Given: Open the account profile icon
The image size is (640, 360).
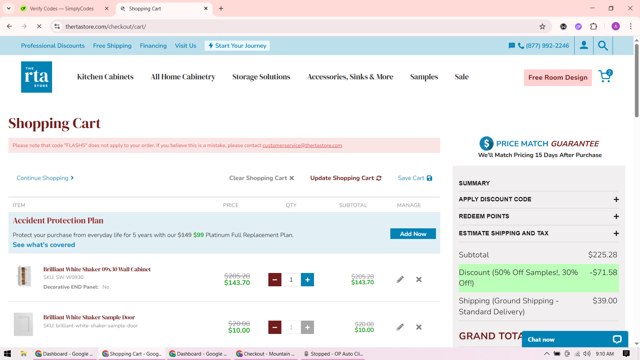Looking at the screenshot, I should point(584,45).
